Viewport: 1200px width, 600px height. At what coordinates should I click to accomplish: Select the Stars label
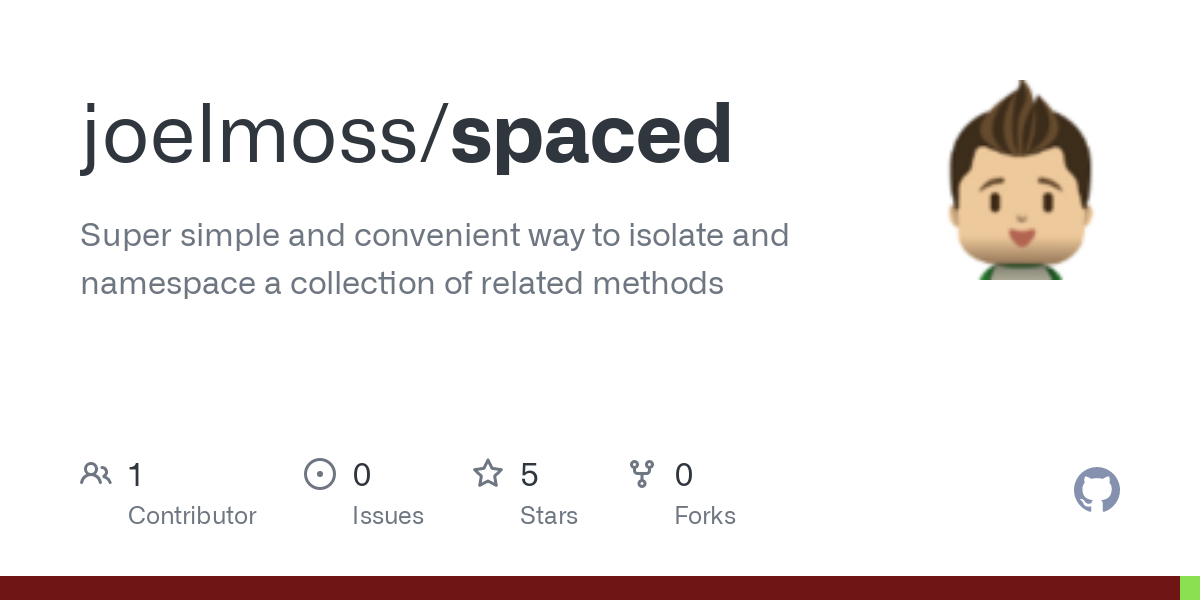549,516
